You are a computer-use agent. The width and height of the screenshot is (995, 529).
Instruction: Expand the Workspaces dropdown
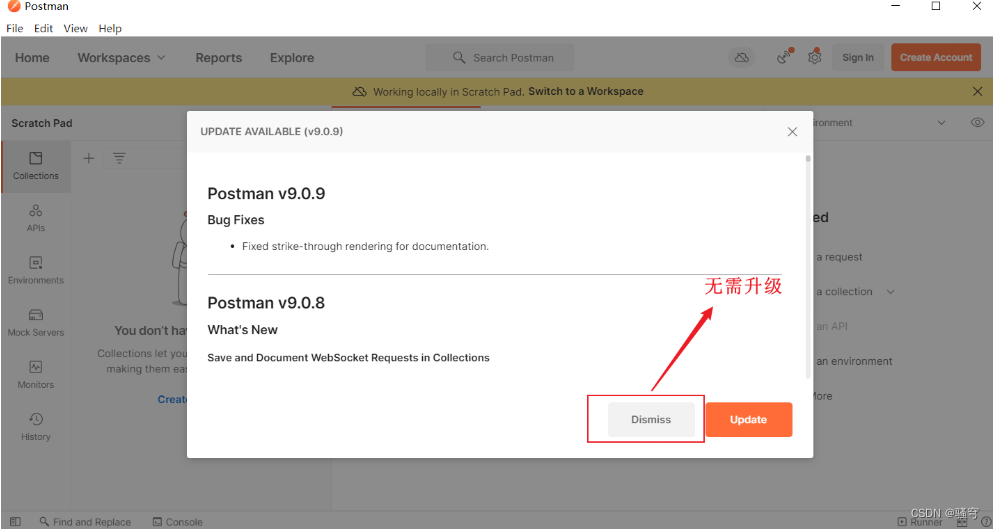121,58
